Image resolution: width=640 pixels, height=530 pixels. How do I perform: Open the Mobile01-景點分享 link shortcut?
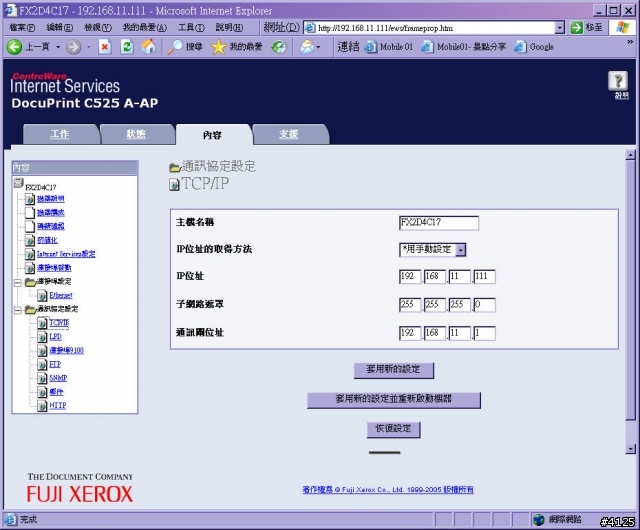[463, 47]
